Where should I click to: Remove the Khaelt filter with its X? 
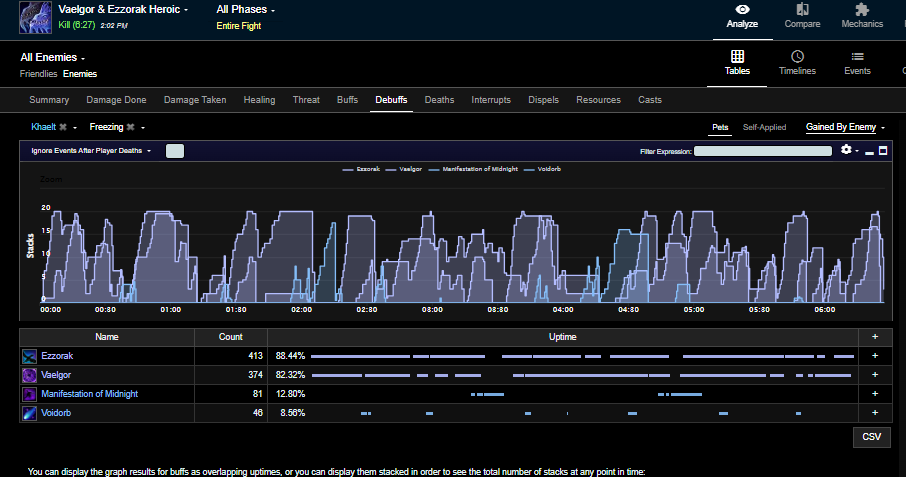[63, 127]
